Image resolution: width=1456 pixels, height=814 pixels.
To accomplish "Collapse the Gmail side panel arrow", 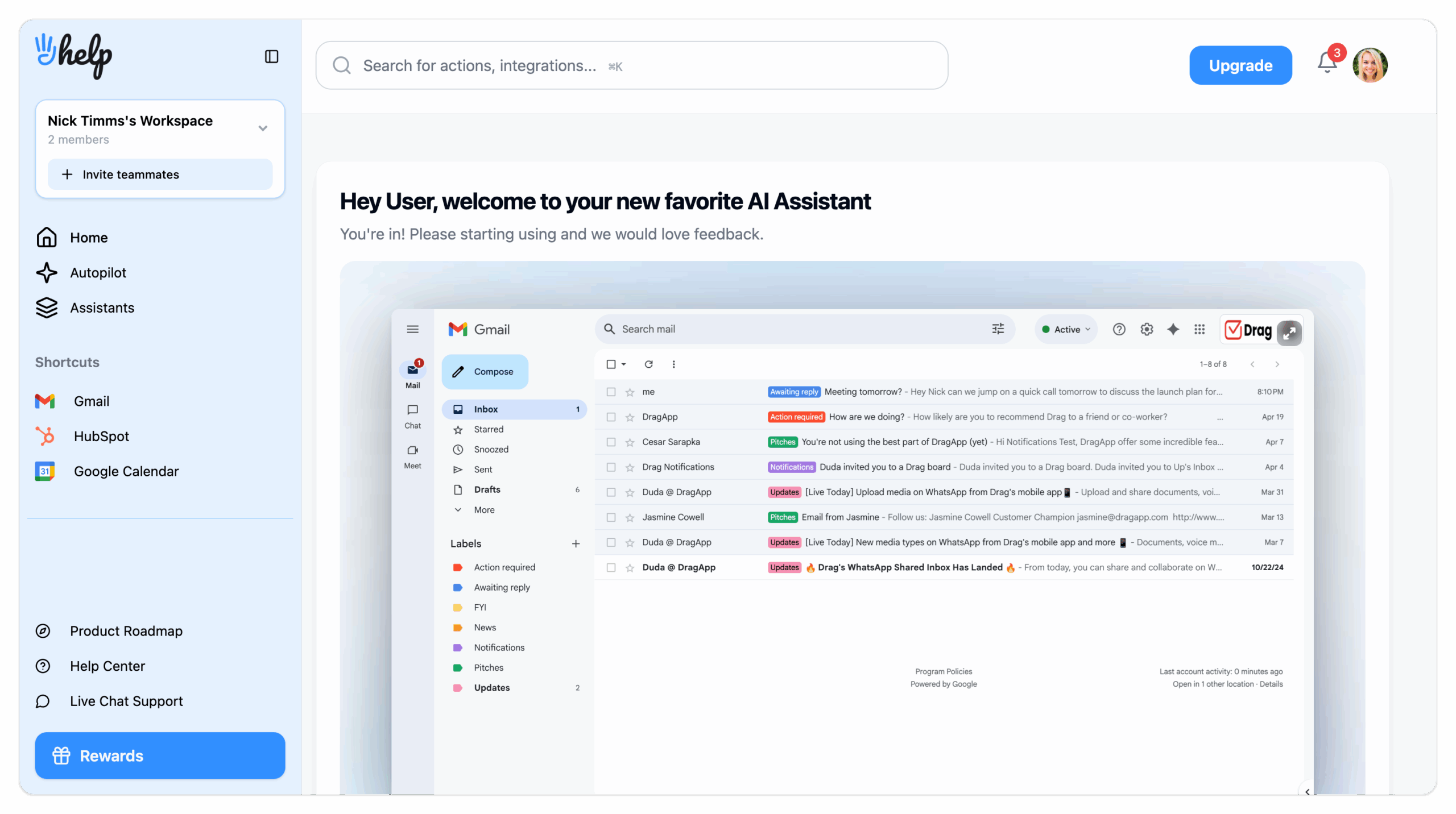I will [1307, 791].
